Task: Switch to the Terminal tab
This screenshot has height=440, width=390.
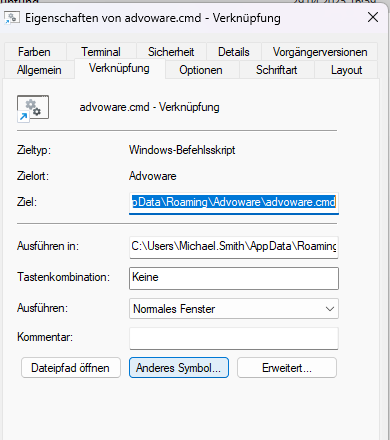Action: tap(101, 52)
